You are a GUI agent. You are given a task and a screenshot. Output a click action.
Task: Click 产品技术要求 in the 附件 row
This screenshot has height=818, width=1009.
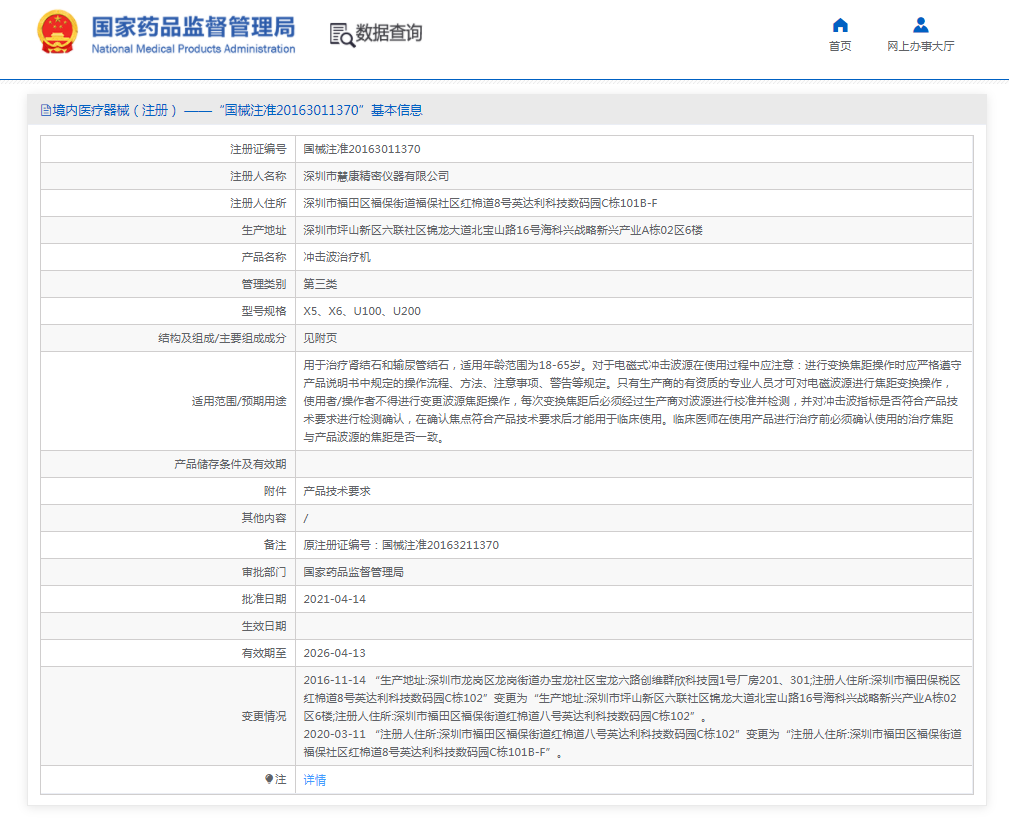point(337,491)
